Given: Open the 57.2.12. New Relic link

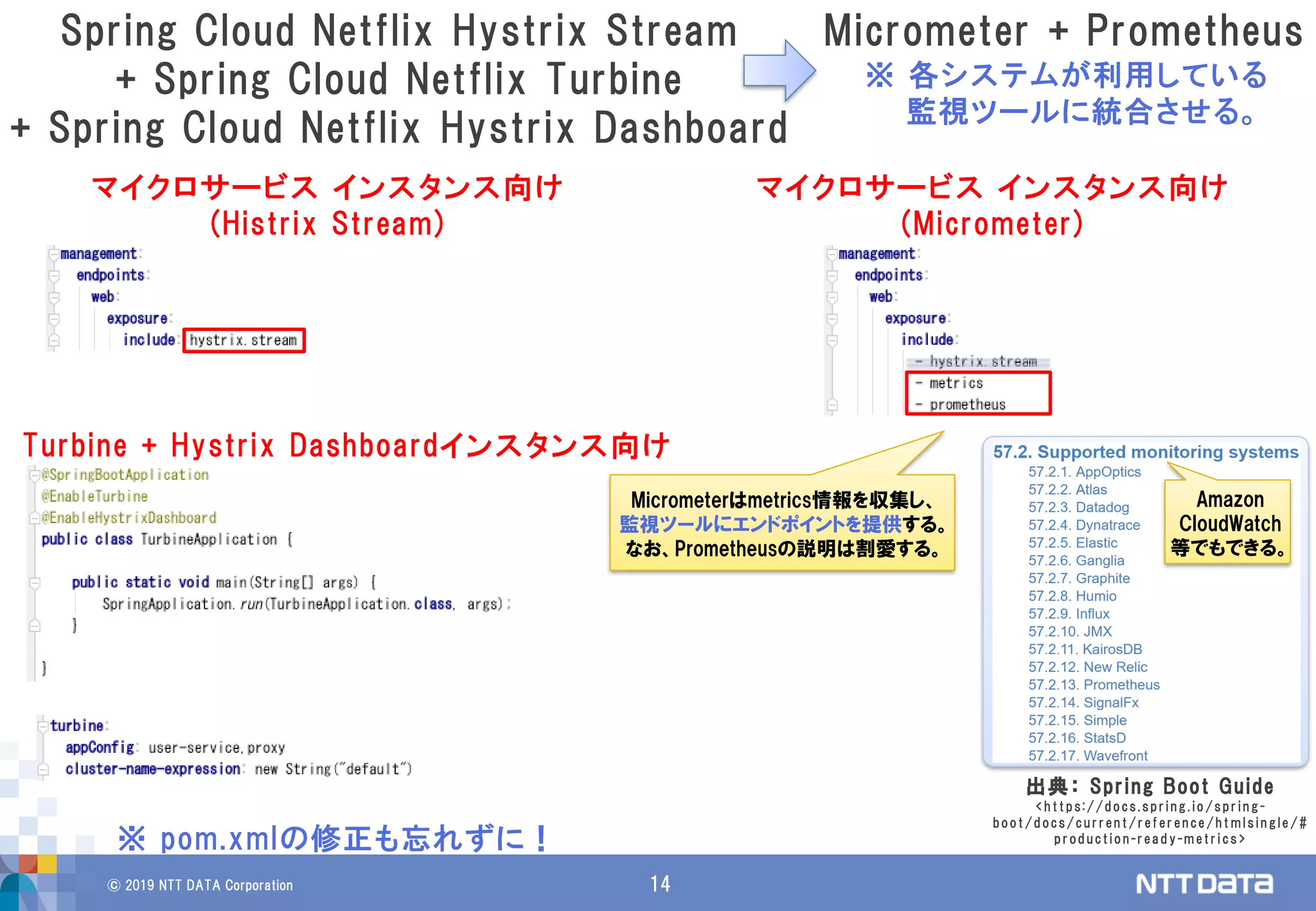Looking at the screenshot, I should [x=1088, y=667].
